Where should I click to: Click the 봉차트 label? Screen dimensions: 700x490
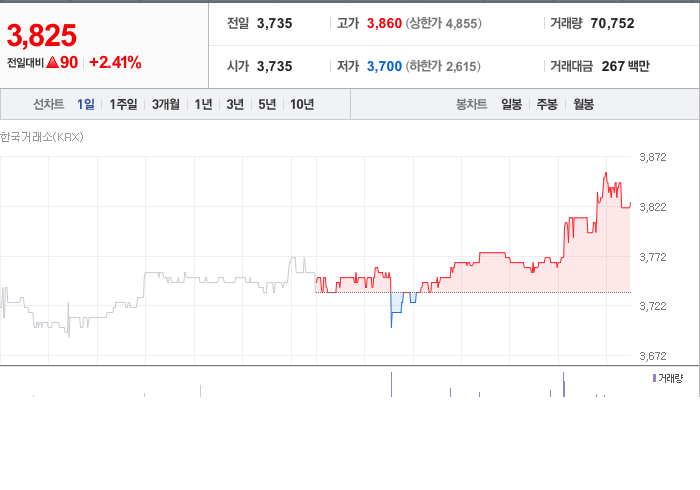pos(471,104)
